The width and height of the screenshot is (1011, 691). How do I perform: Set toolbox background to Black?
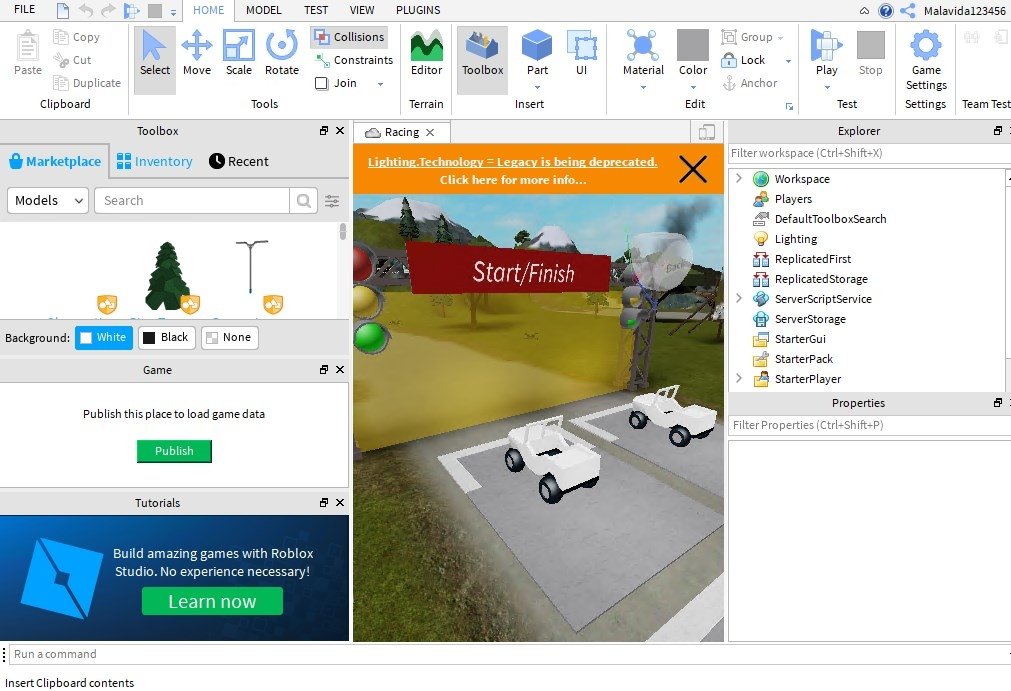point(166,337)
